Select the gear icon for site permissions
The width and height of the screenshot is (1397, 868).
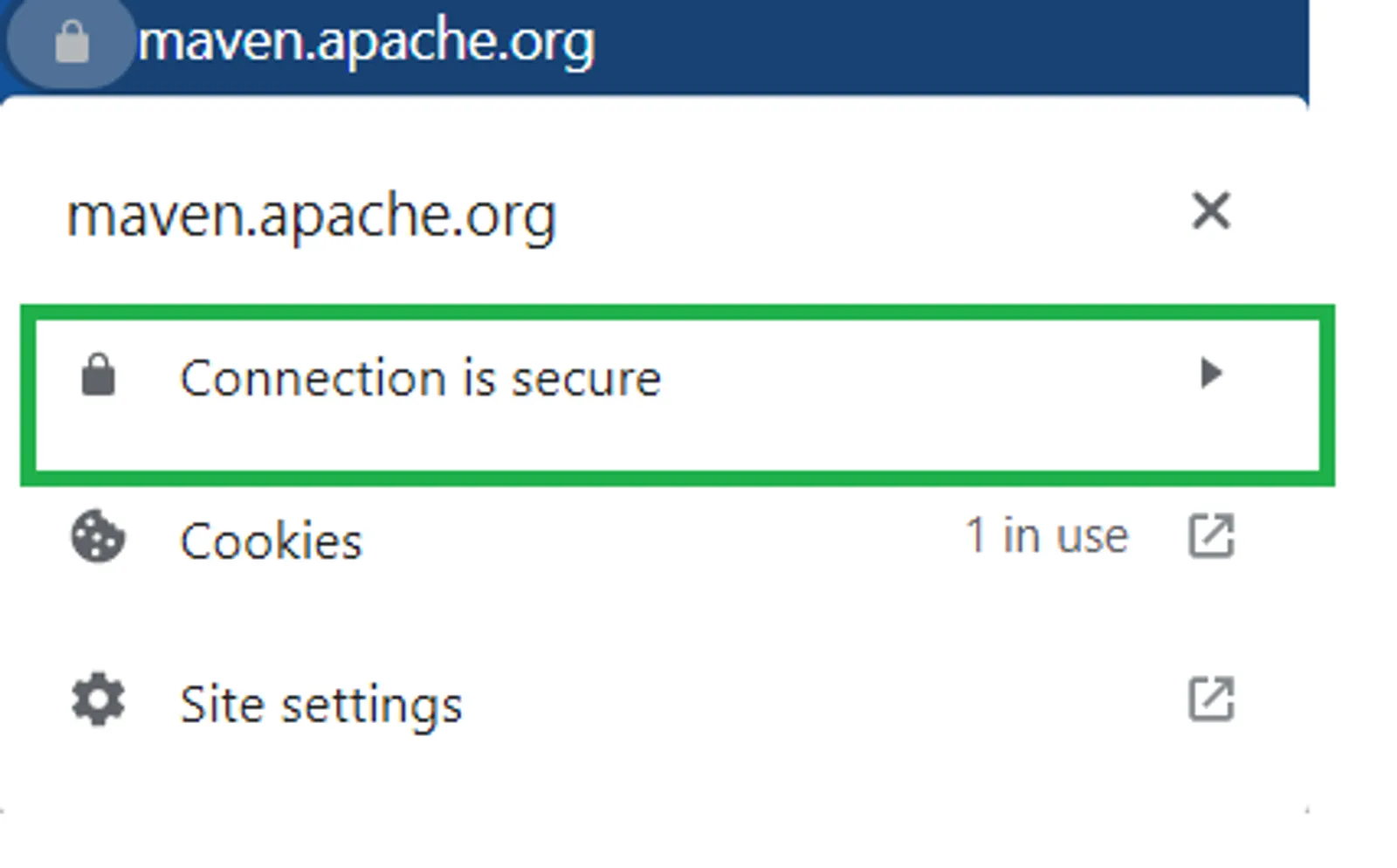pos(96,701)
